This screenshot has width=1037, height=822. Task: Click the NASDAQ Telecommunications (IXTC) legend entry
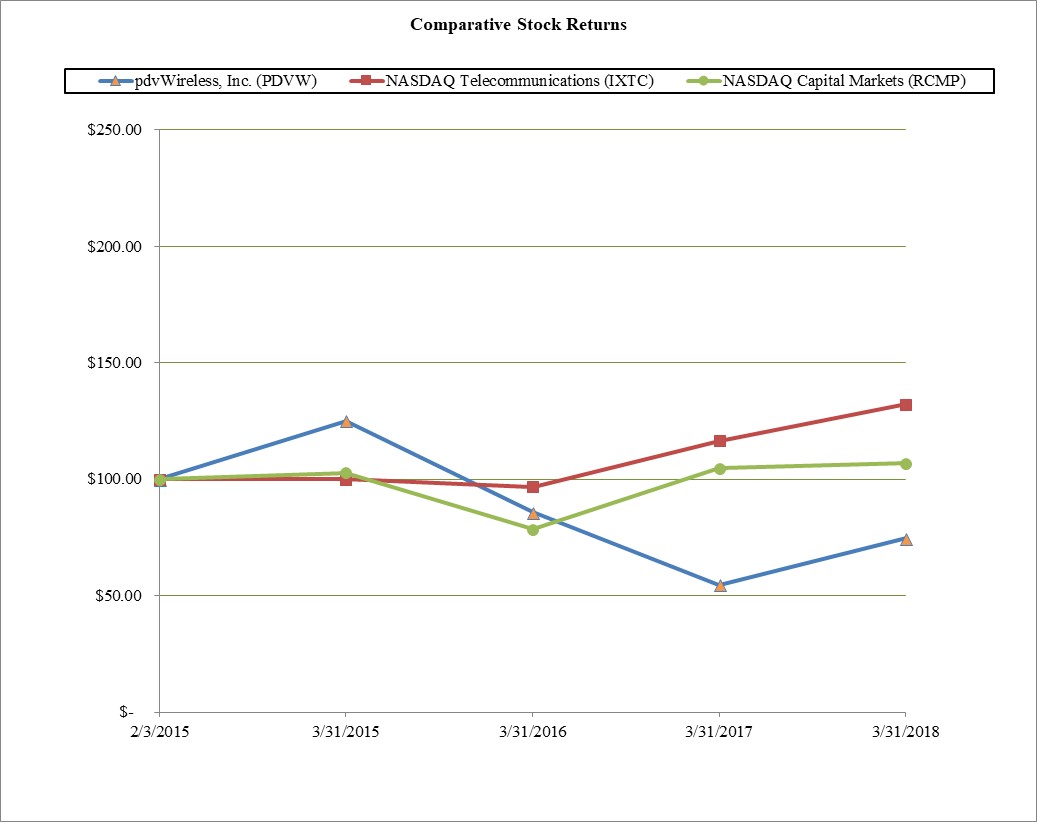[x=519, y=81]
